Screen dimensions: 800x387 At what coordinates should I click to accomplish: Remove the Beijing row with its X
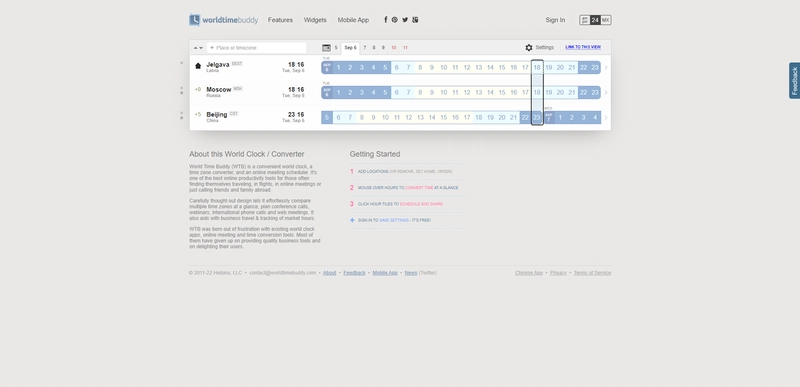pos(182,113)
